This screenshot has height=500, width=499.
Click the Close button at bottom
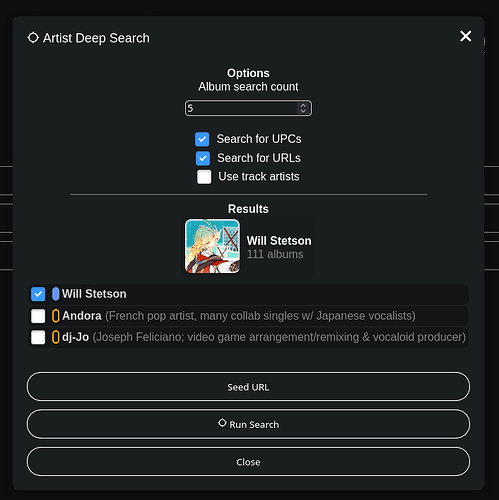[248, 462]
